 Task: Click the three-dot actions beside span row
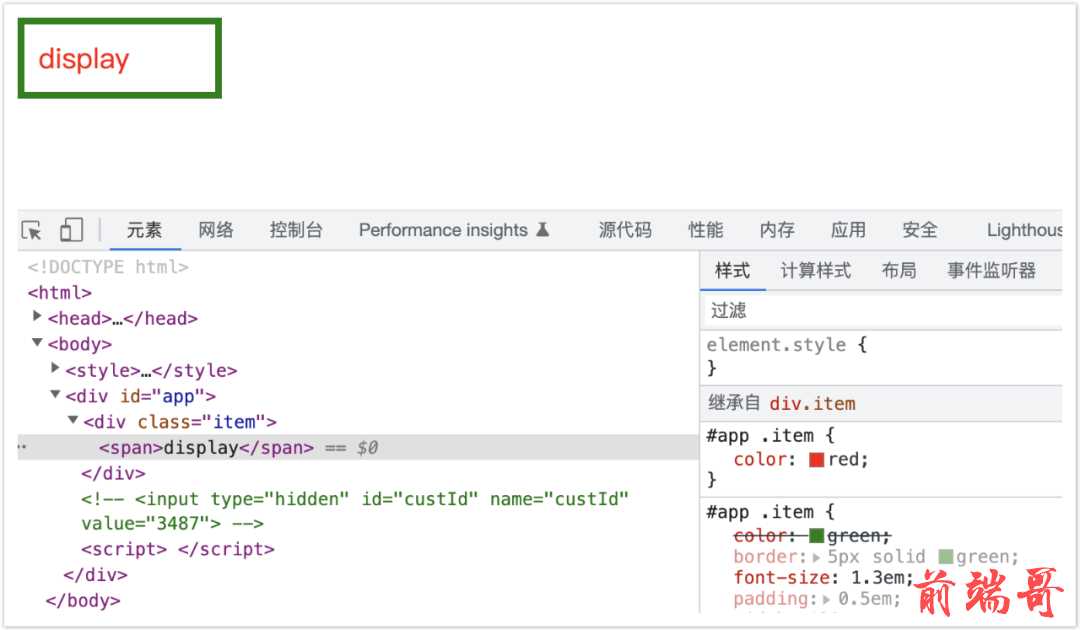click(23, 448)
